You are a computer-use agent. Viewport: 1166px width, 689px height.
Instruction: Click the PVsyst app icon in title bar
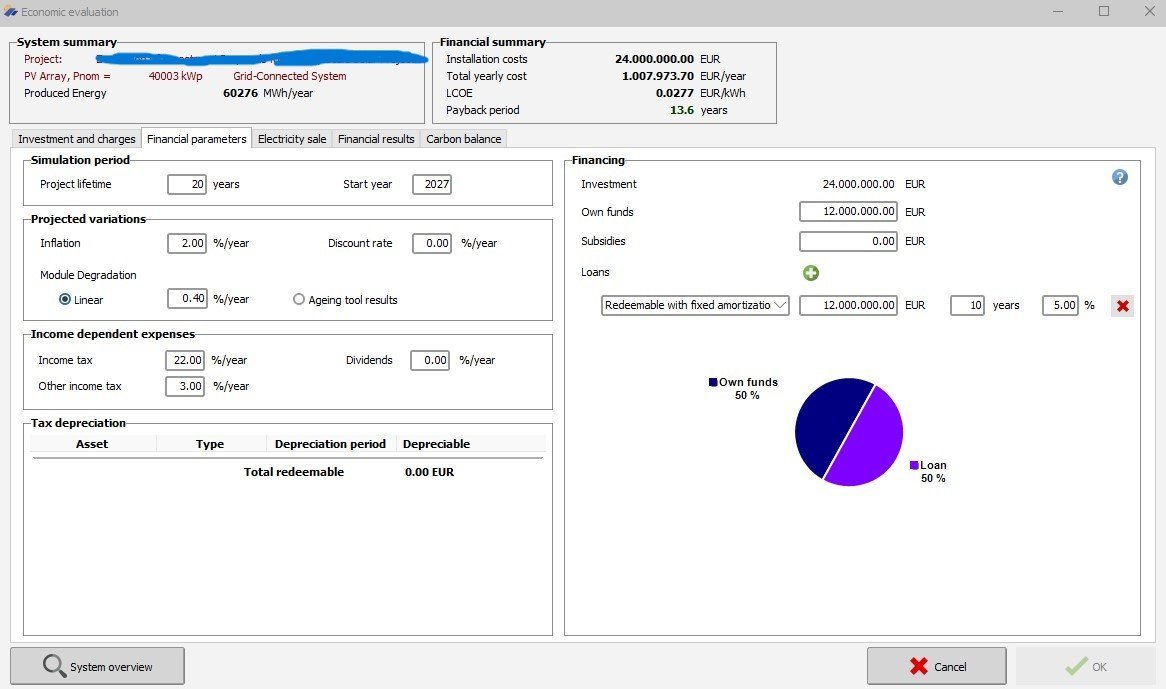coord(11,12)
